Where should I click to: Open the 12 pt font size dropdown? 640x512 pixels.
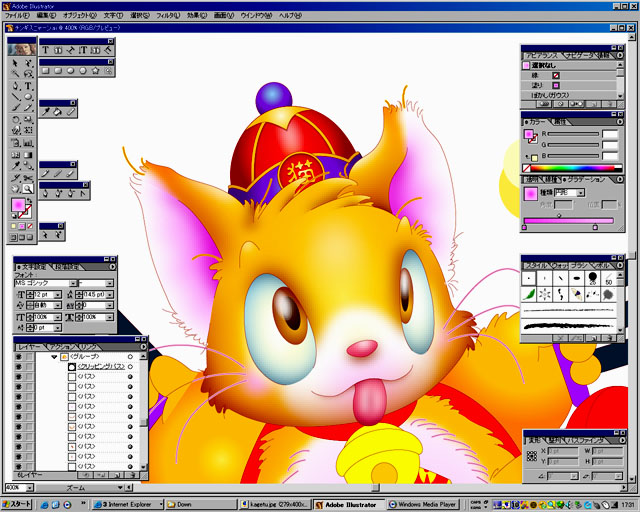(58, 294)
